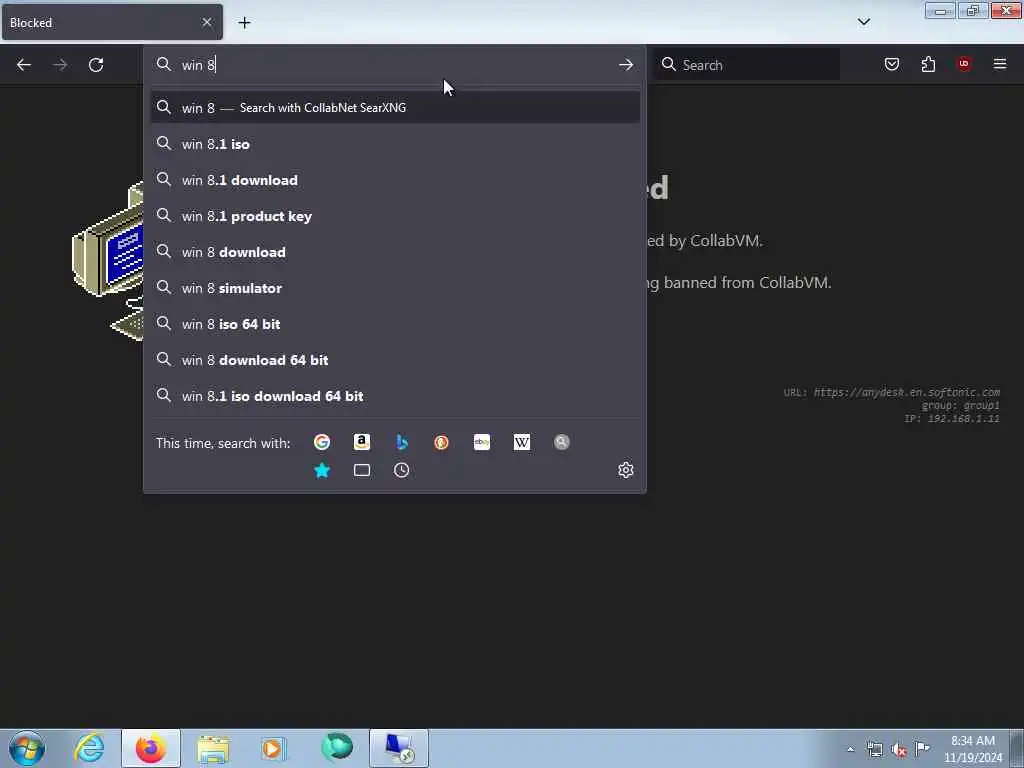Image resolution: width=1024 pixels, height=768 pixels.
Task: Choose suggestion win 8.1 iso
Action: click(394, 144)
